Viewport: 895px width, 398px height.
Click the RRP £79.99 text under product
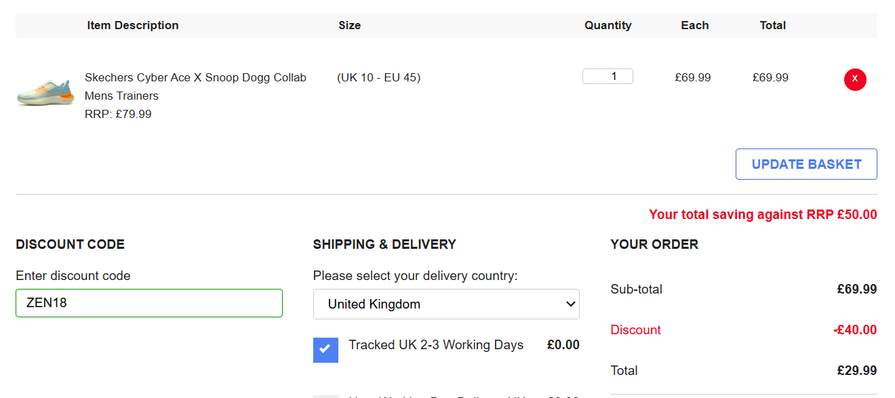[118, 114]
